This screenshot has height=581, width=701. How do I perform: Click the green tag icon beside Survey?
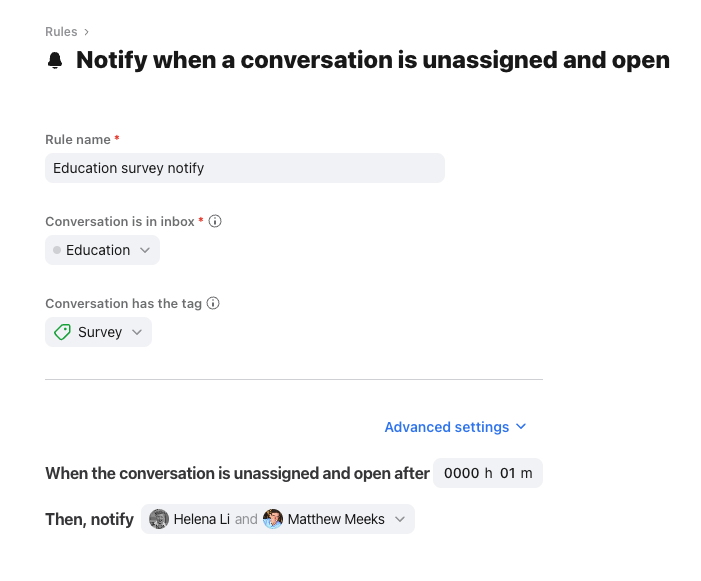(x=62, y=332)
